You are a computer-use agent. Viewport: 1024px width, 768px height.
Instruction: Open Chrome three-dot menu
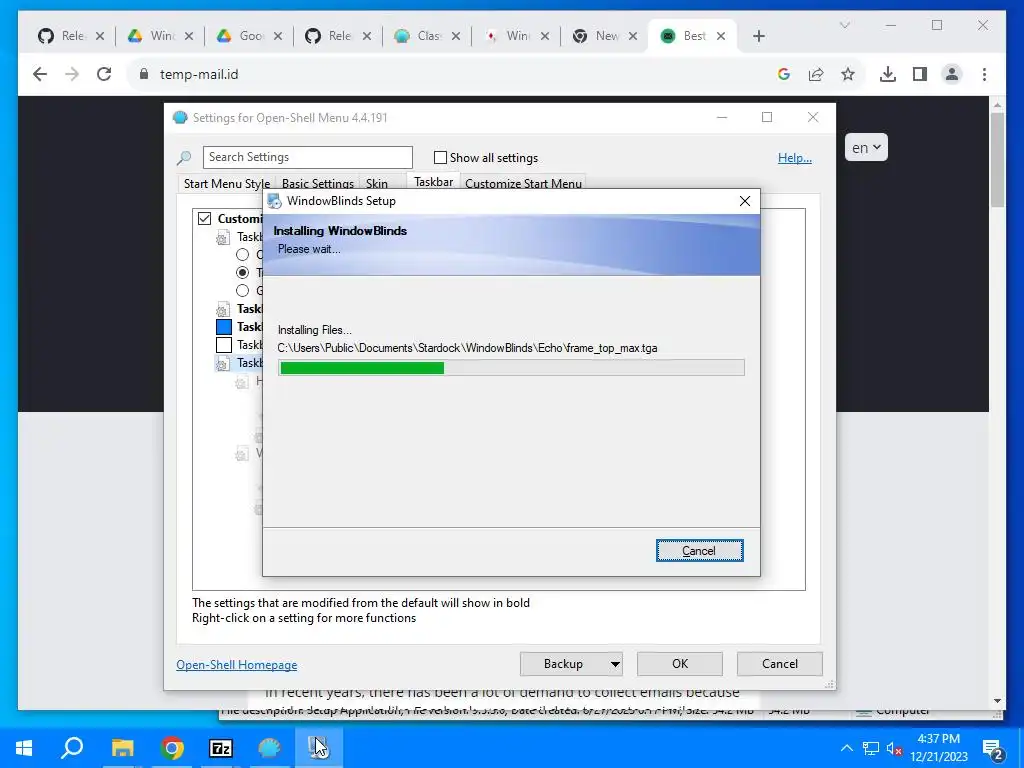(984, 74)
